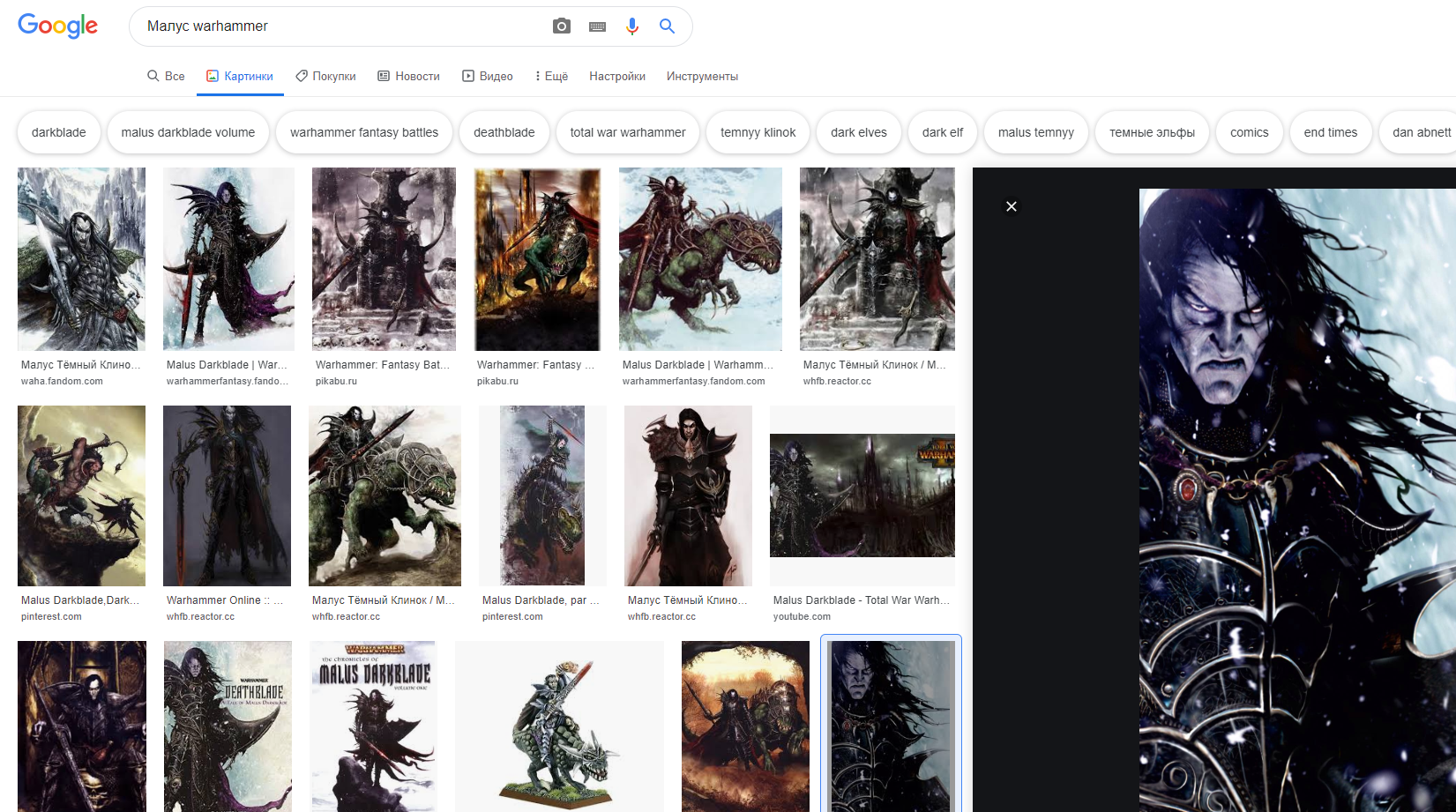Filter by dark elves chip
1456x812 pixels.
[859, 132]
